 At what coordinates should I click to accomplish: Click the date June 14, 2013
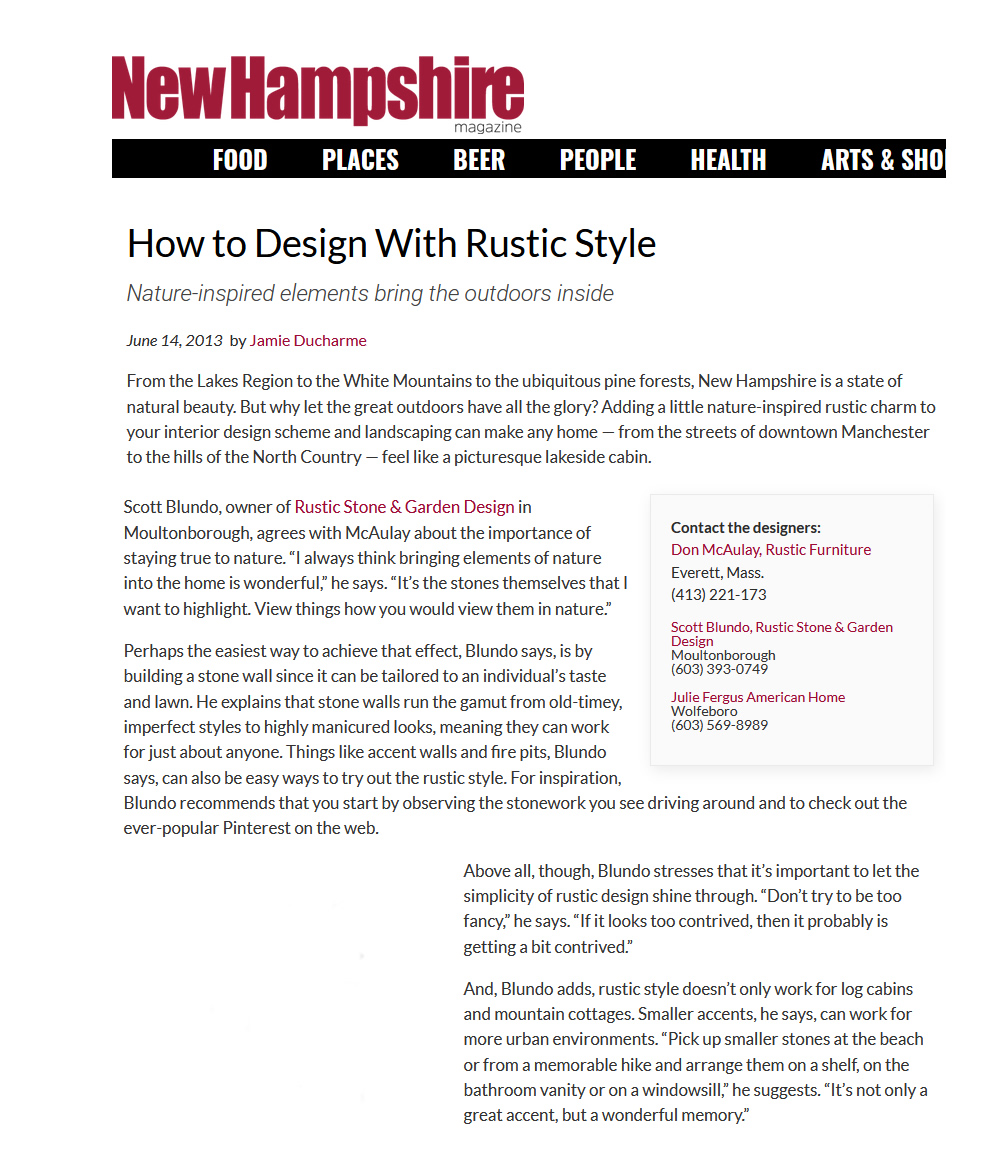tap(175, 340)
